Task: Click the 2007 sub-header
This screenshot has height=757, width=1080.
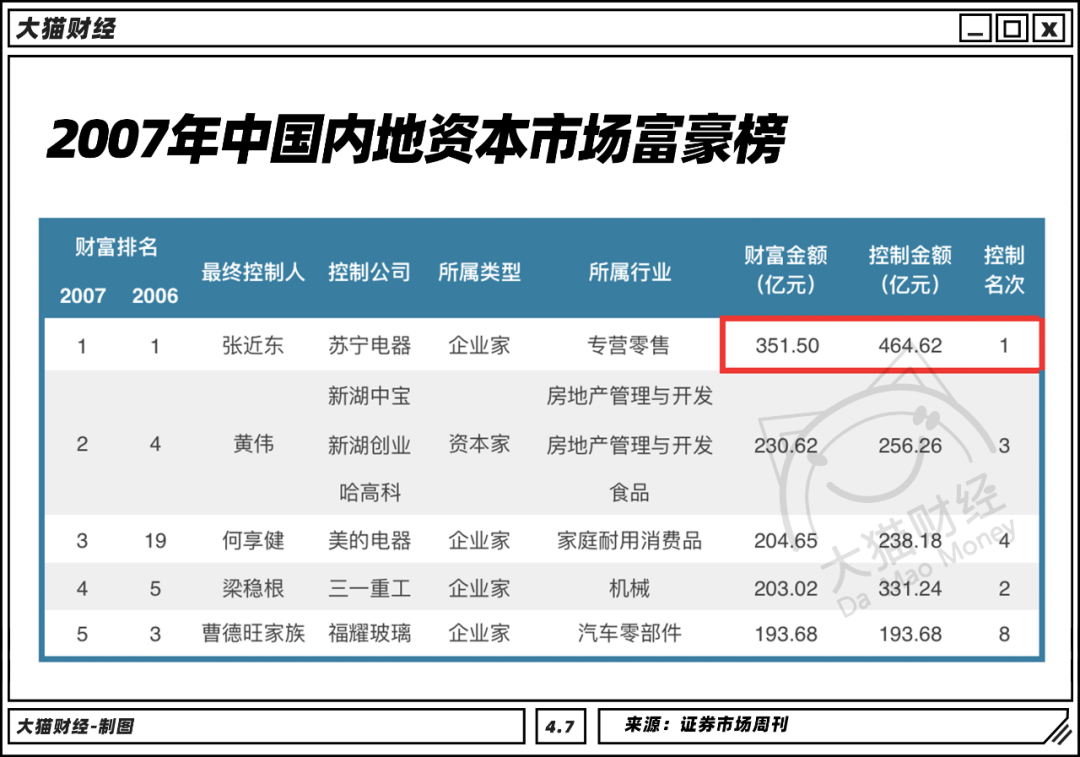Action: (83, 295)
